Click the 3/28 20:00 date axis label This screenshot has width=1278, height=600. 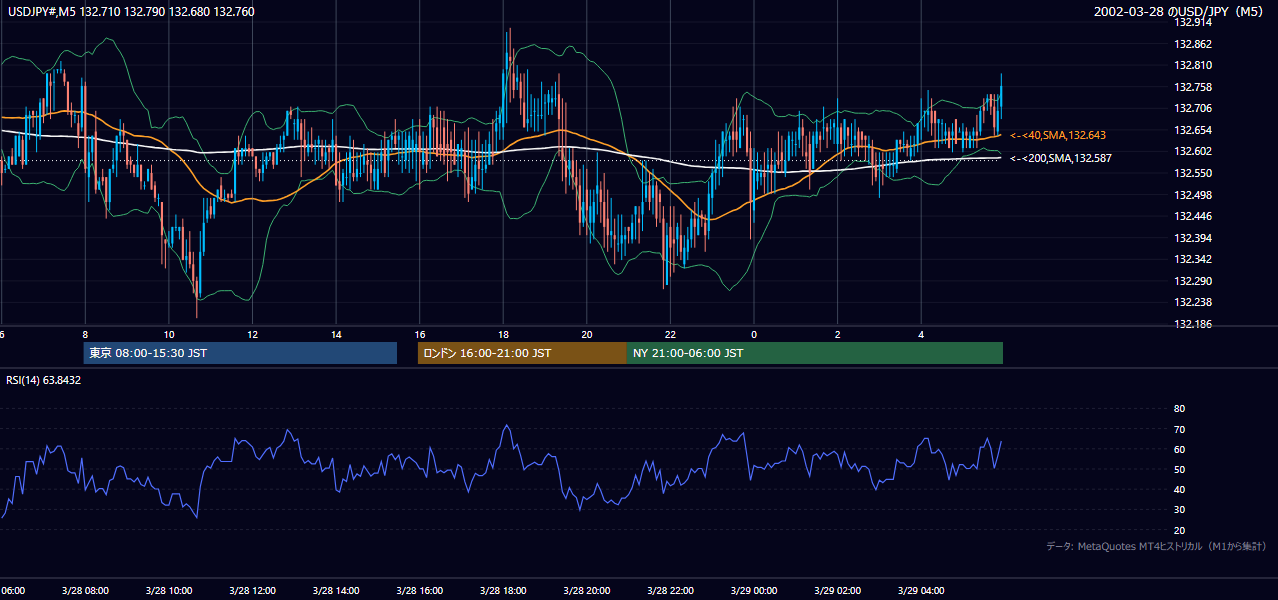point(588,591)
